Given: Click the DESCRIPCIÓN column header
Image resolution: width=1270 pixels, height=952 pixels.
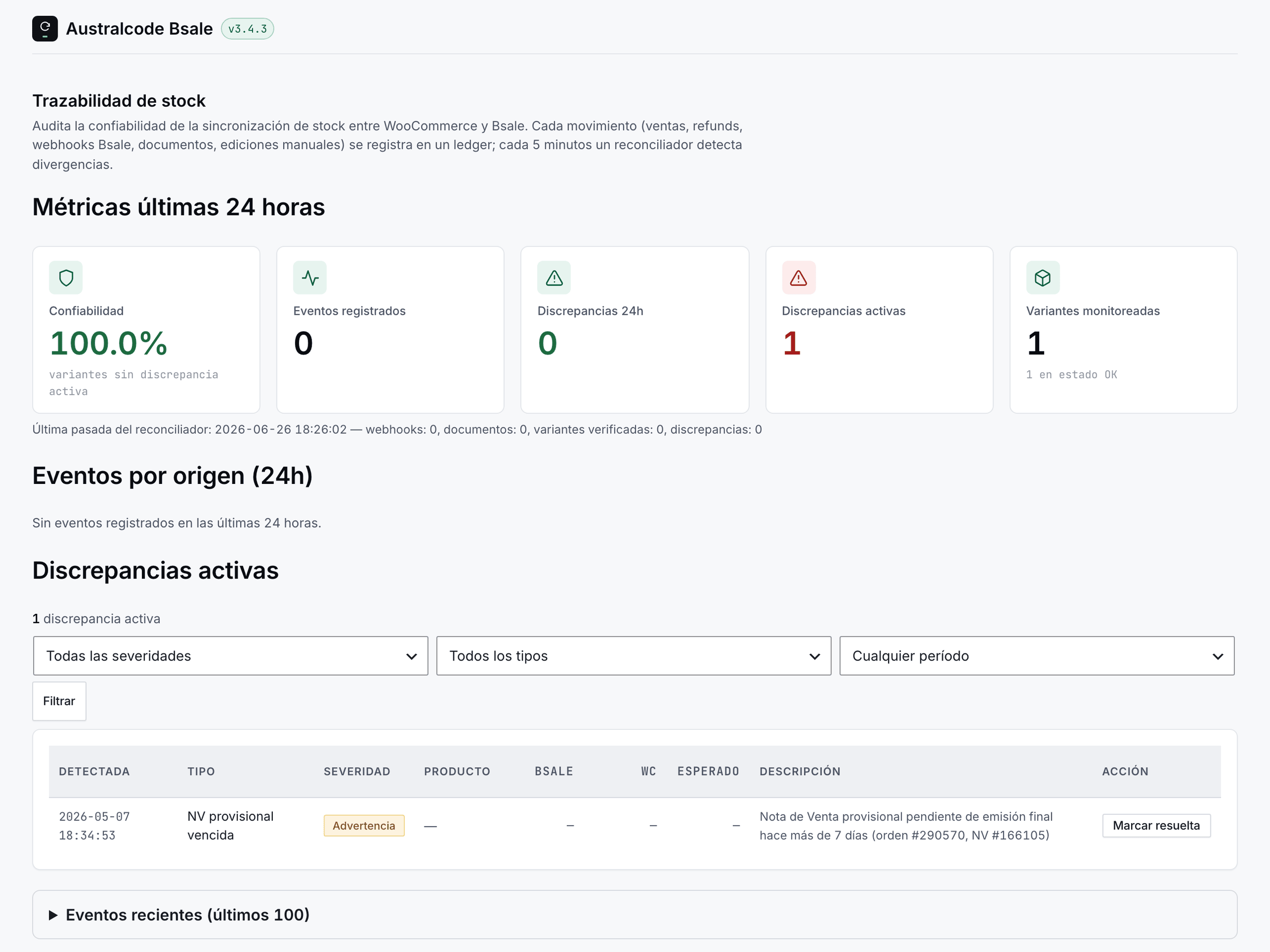Looking at the screenshot, I should [x=800, y=772].
